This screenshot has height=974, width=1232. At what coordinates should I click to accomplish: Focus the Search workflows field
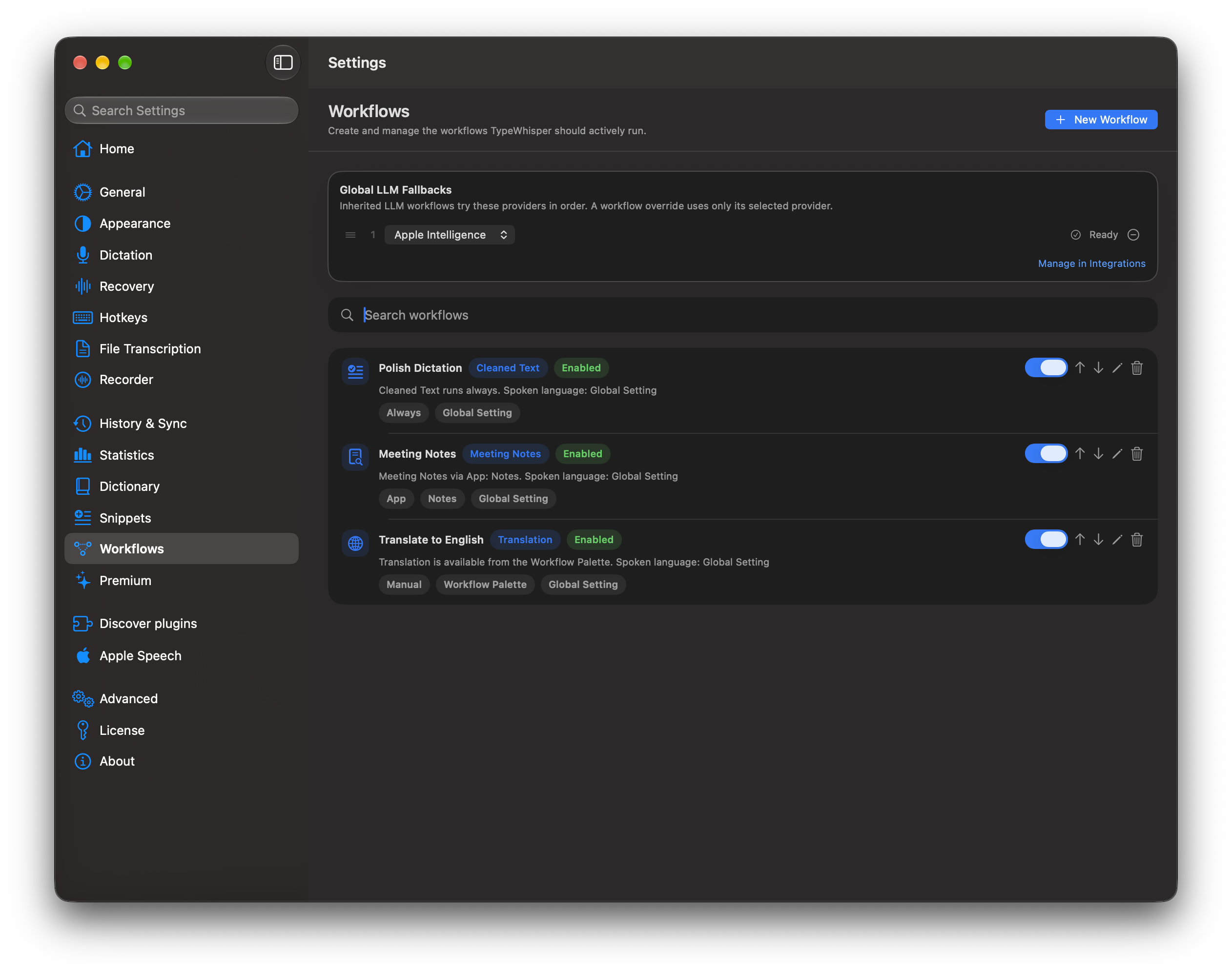pyautogui.click(x=742, y=315)
